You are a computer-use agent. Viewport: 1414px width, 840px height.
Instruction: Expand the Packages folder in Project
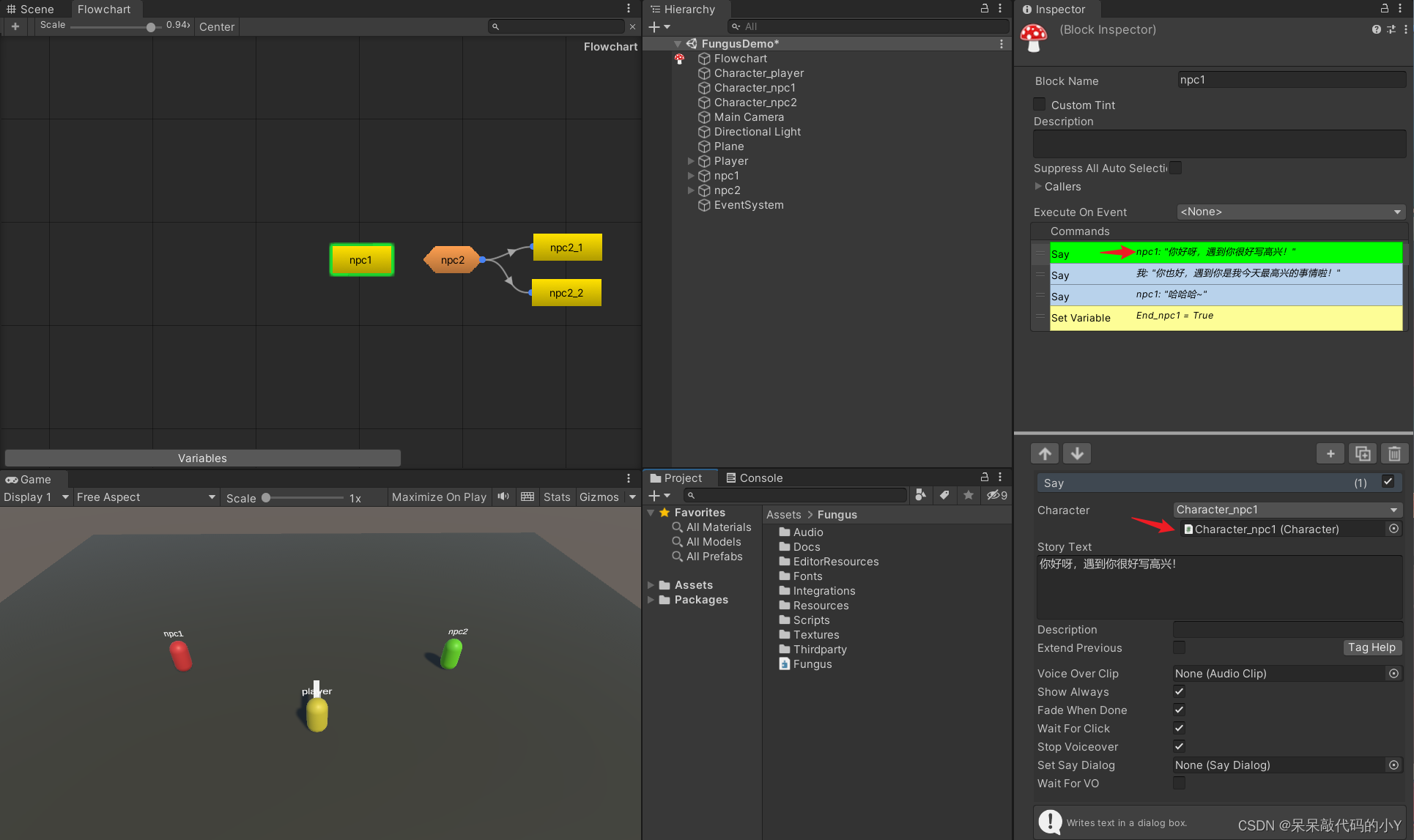pos(651,600)
